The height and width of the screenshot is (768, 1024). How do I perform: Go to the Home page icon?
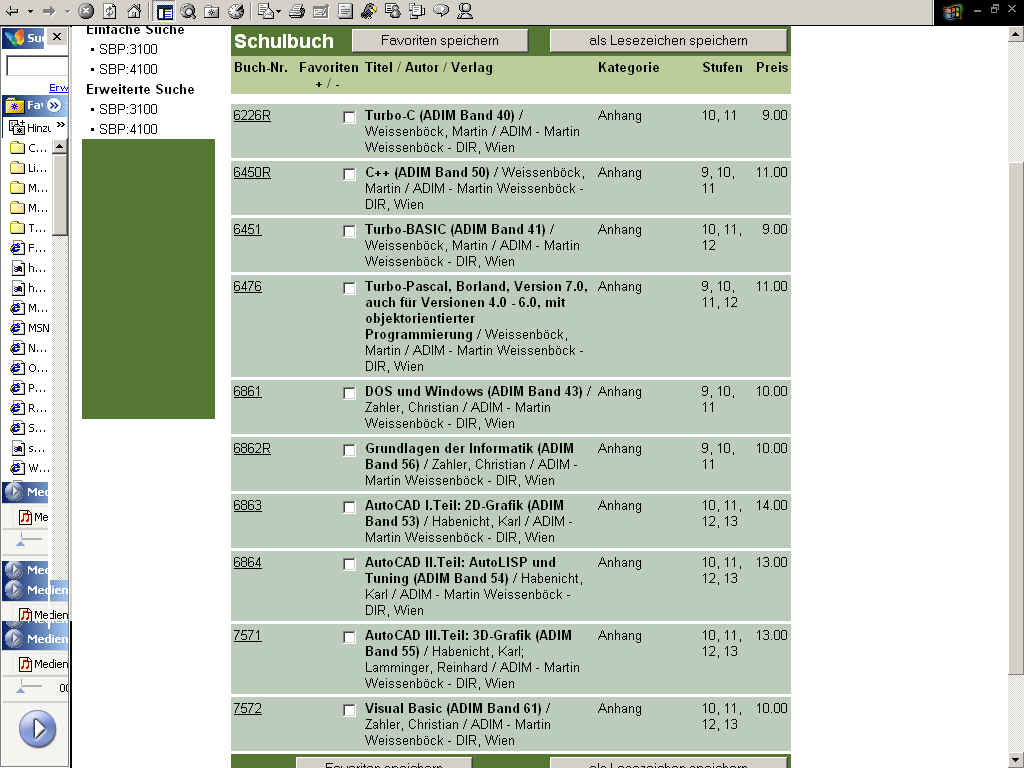(134, 10)
